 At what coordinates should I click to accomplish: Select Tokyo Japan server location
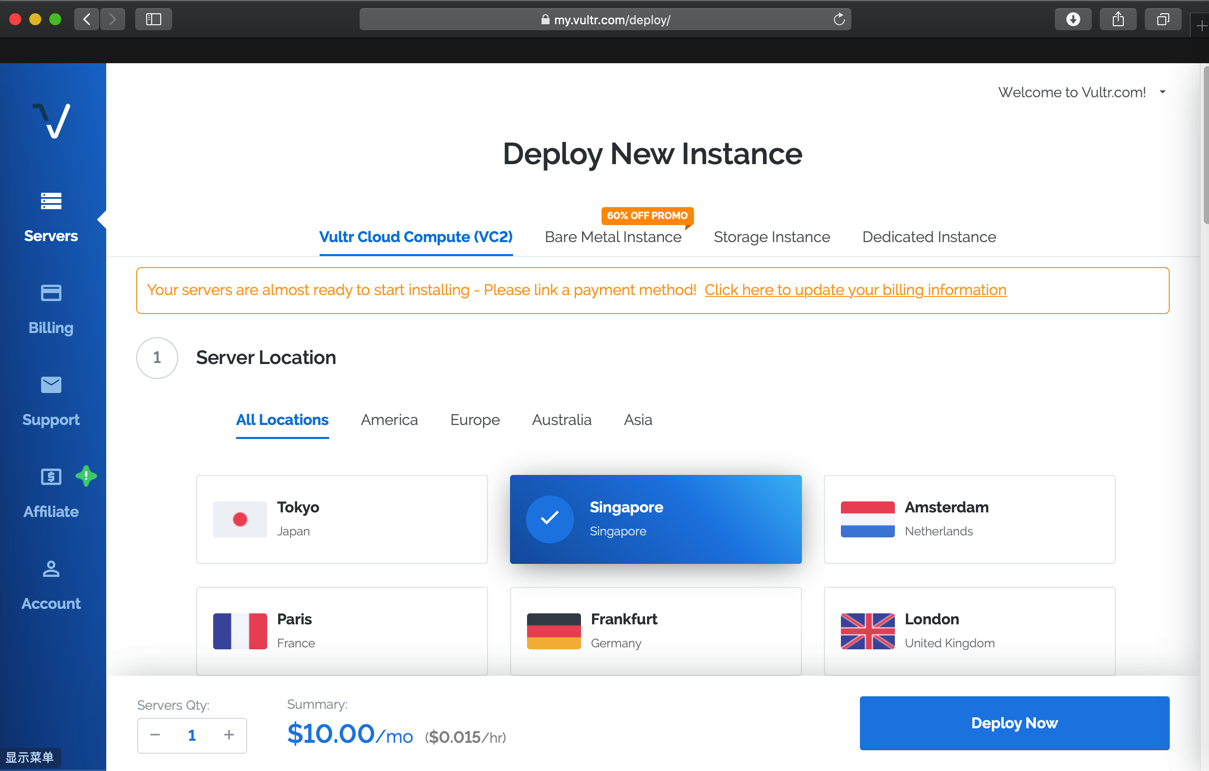tap(342, 519)
